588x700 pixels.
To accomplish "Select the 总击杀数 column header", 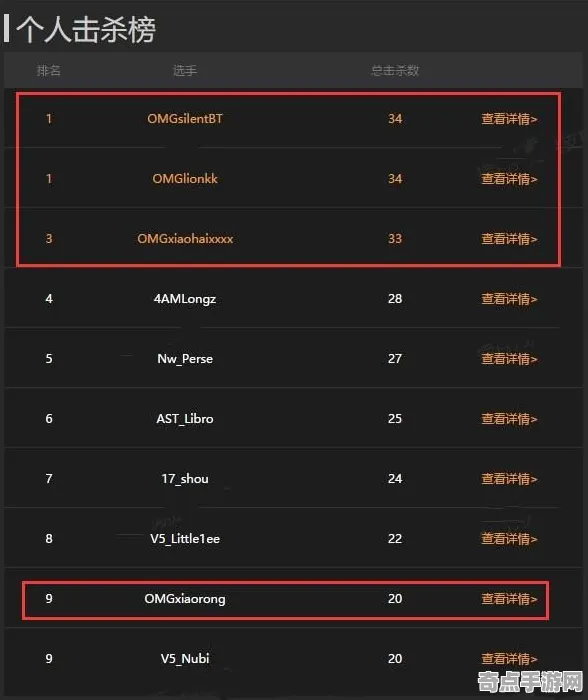I will point(395,71).
